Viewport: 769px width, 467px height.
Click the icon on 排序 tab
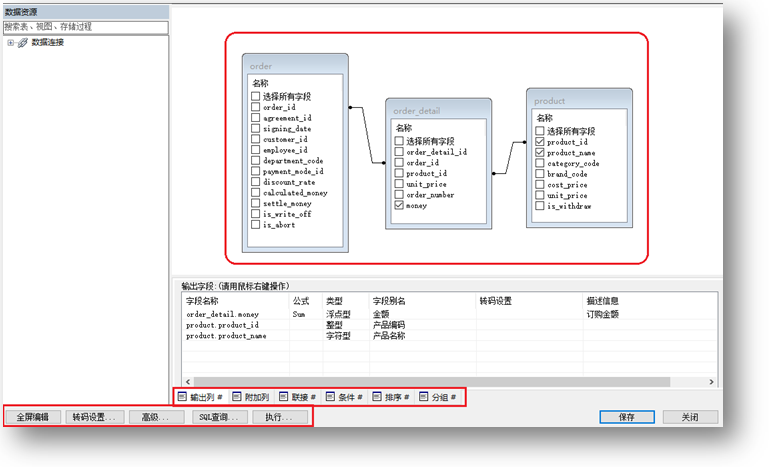377,397
